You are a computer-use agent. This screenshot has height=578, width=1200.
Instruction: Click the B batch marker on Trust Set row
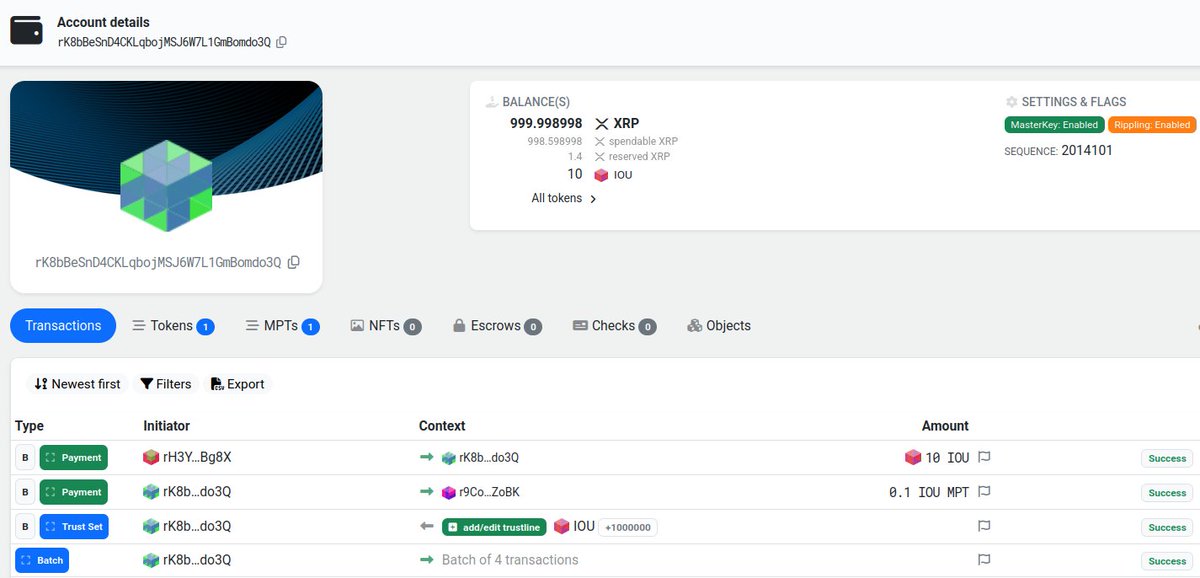point(24,526)
